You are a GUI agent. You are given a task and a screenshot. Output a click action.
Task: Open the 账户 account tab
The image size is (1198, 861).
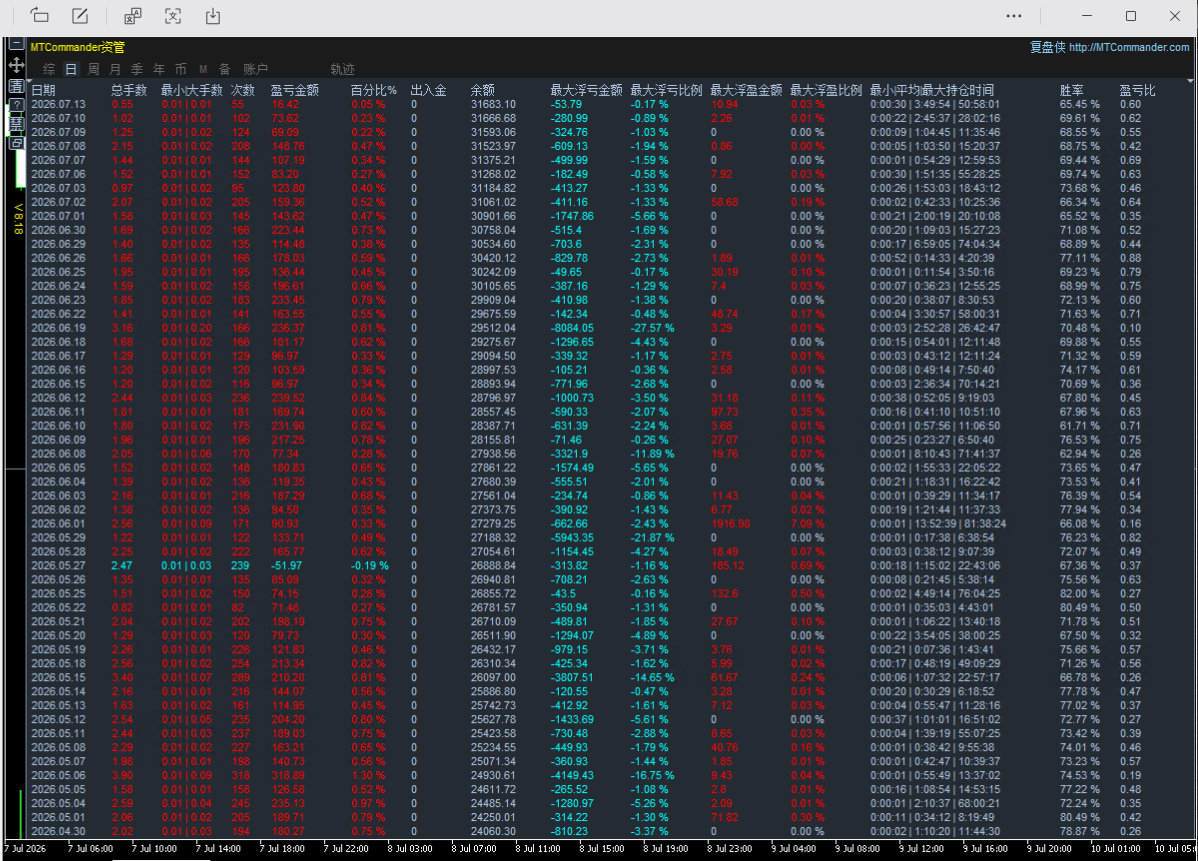tap(256, 70)
